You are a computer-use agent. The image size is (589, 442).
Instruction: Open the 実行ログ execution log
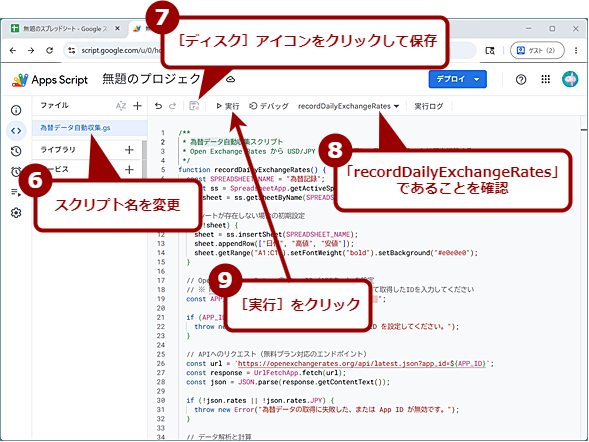429,106
